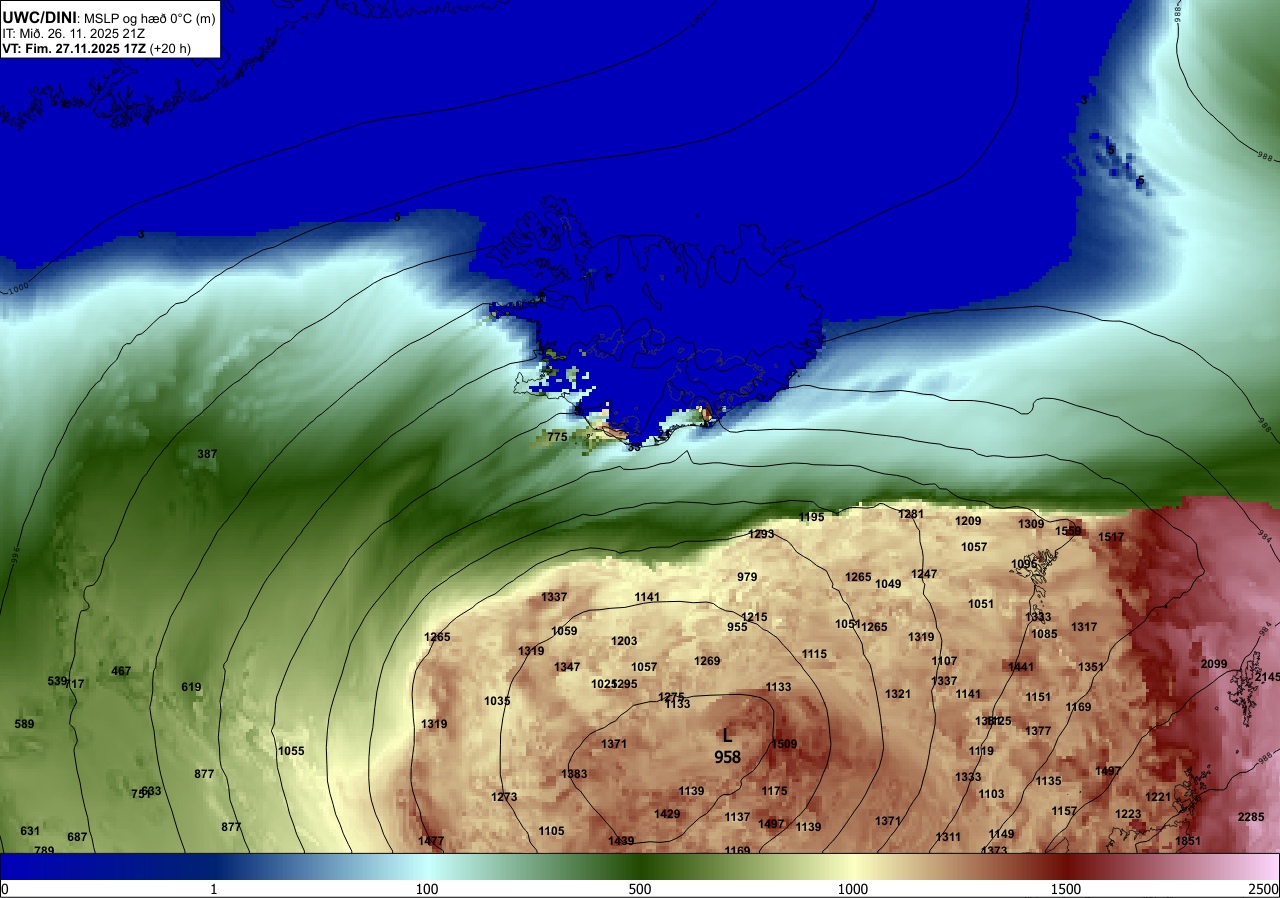Select the 1317 height label
This screenshot has width=1280, height=898.
[x=1084, y=627]
